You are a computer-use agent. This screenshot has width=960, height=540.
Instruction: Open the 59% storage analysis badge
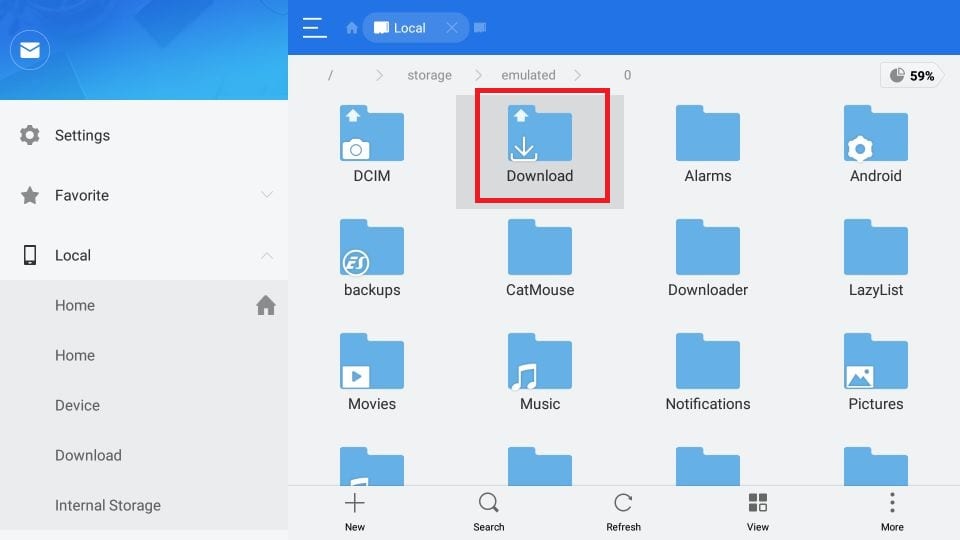[x=912, y=75]
